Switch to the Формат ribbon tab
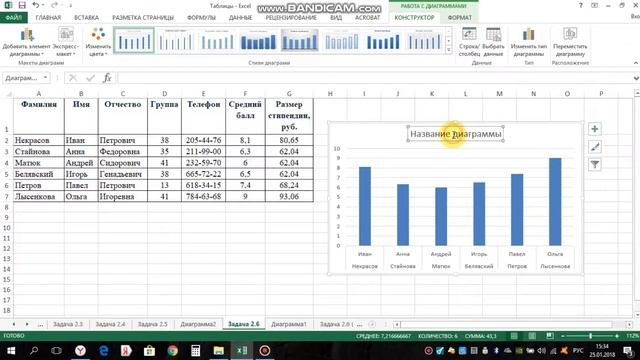 tap(460, 18)
